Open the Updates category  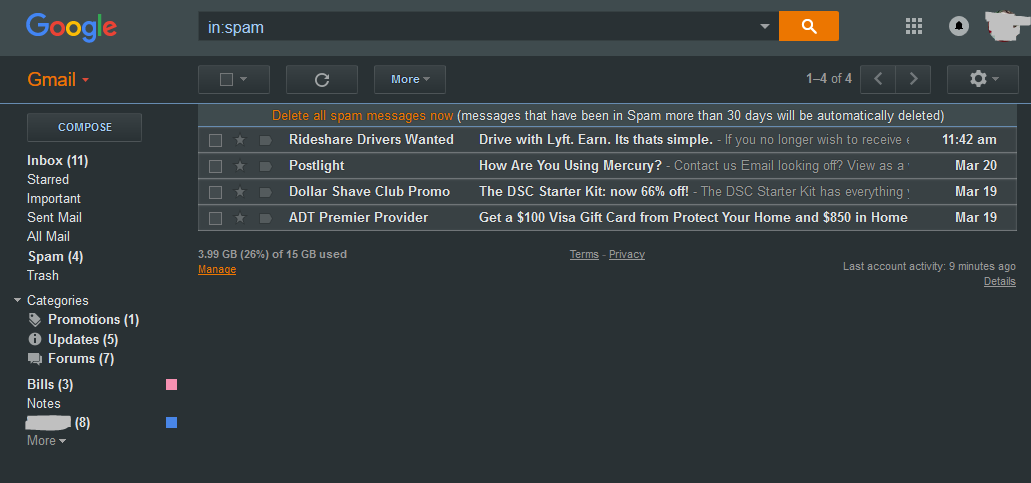pyautogui.click(x=83, y=340)
